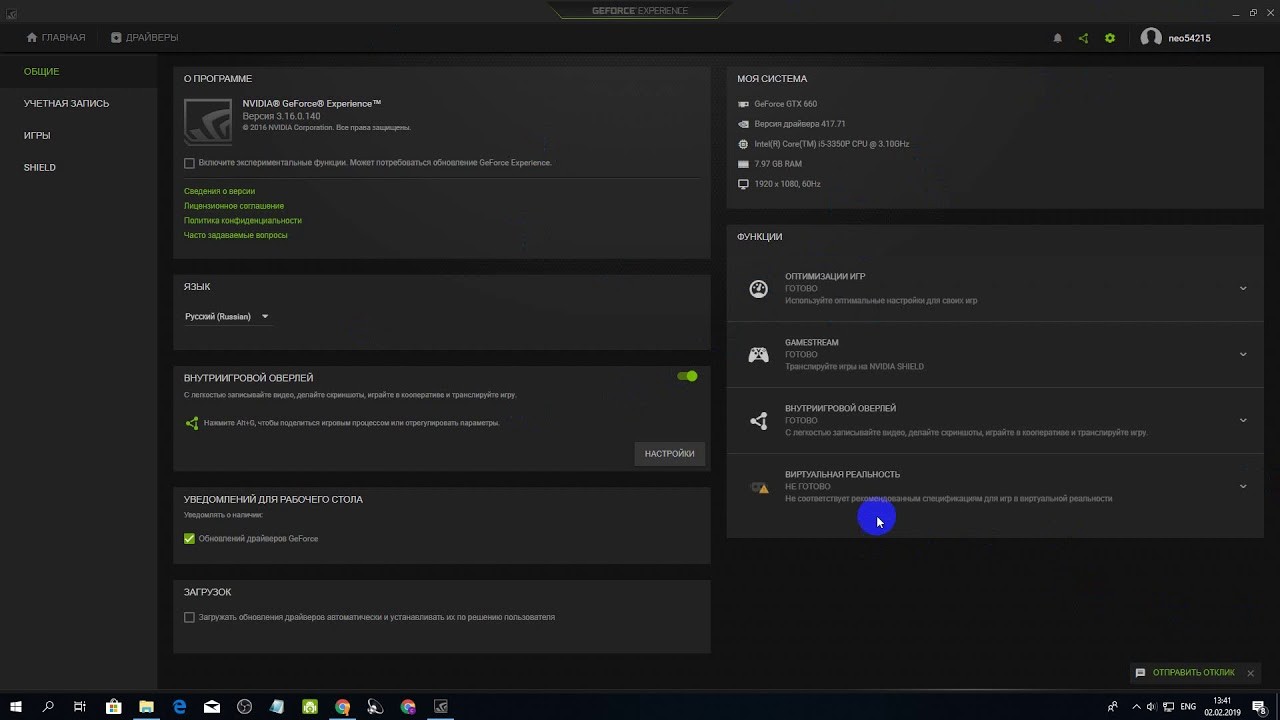Dismiss the feedback banner with X
This screenshot has width=1280, height=720.
point(1250,674)
